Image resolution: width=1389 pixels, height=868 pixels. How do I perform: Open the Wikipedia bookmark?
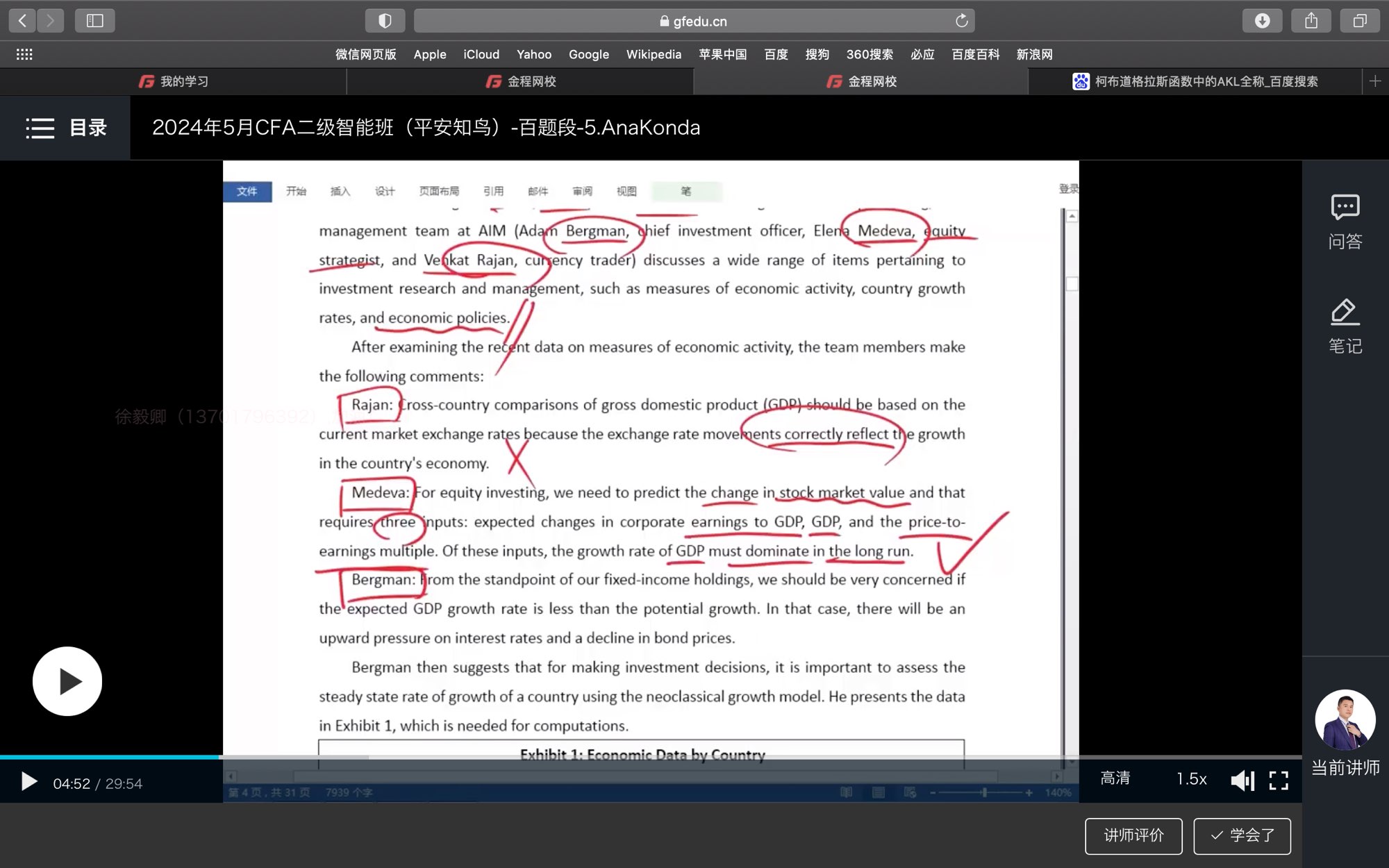[654, 54]
